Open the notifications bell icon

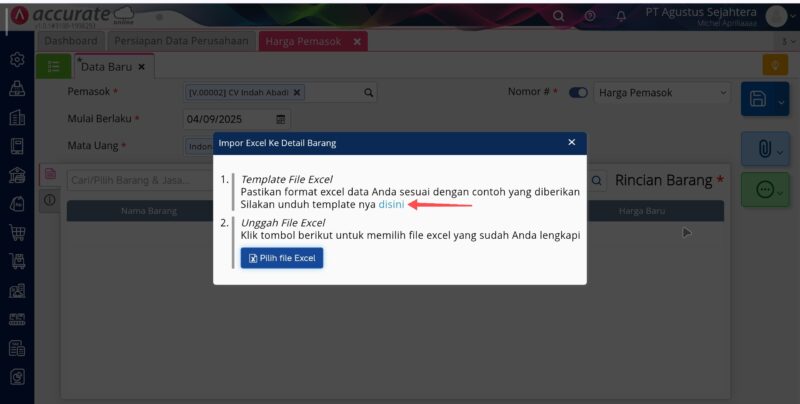click(x=621, y=16)
